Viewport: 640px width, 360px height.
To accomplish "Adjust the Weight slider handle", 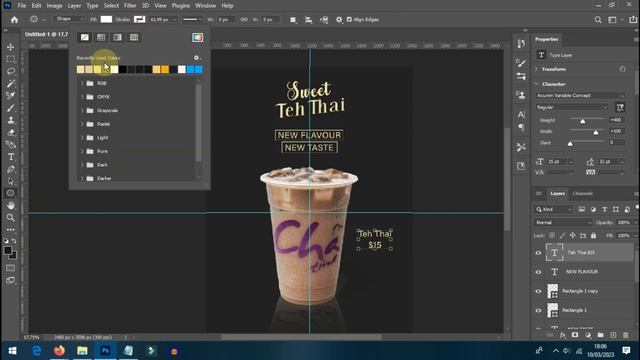I will [x=583, y=121].
